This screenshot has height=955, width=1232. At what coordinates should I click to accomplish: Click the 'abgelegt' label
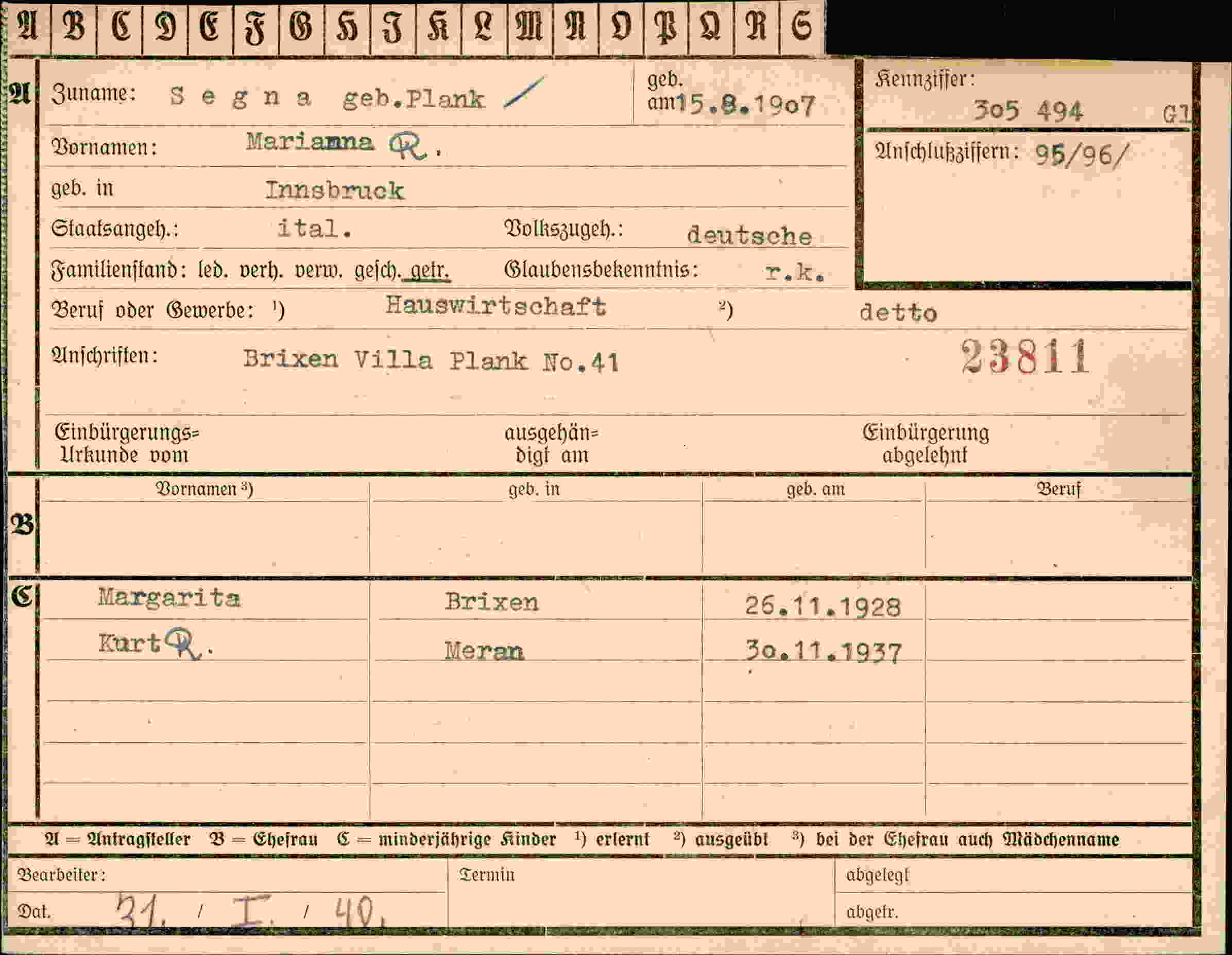click(877, 876)
